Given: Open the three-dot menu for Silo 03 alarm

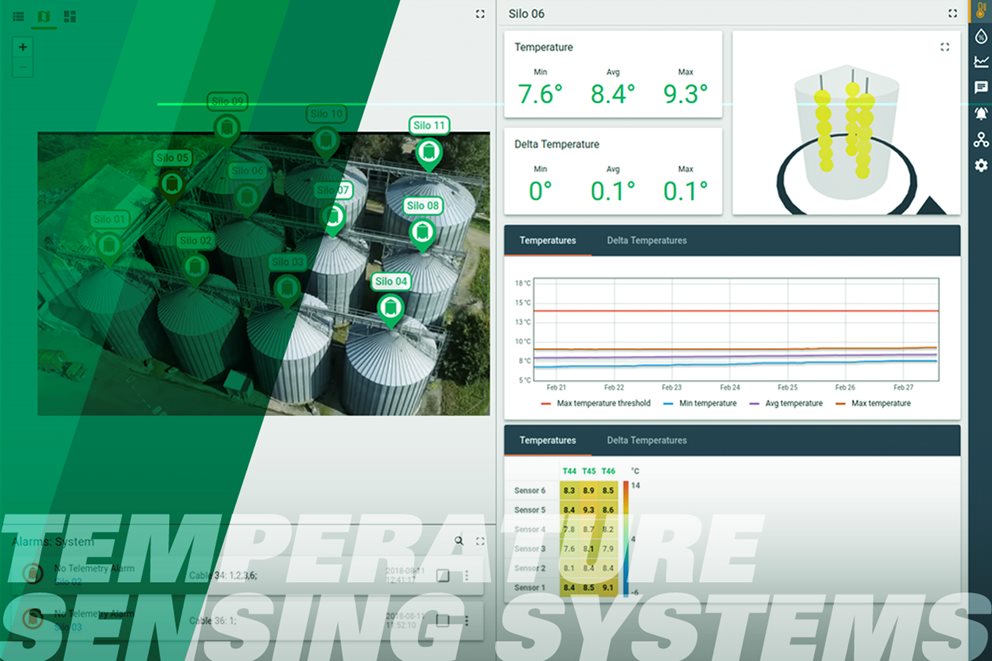Looking at the screenshot, I should 466,620.
